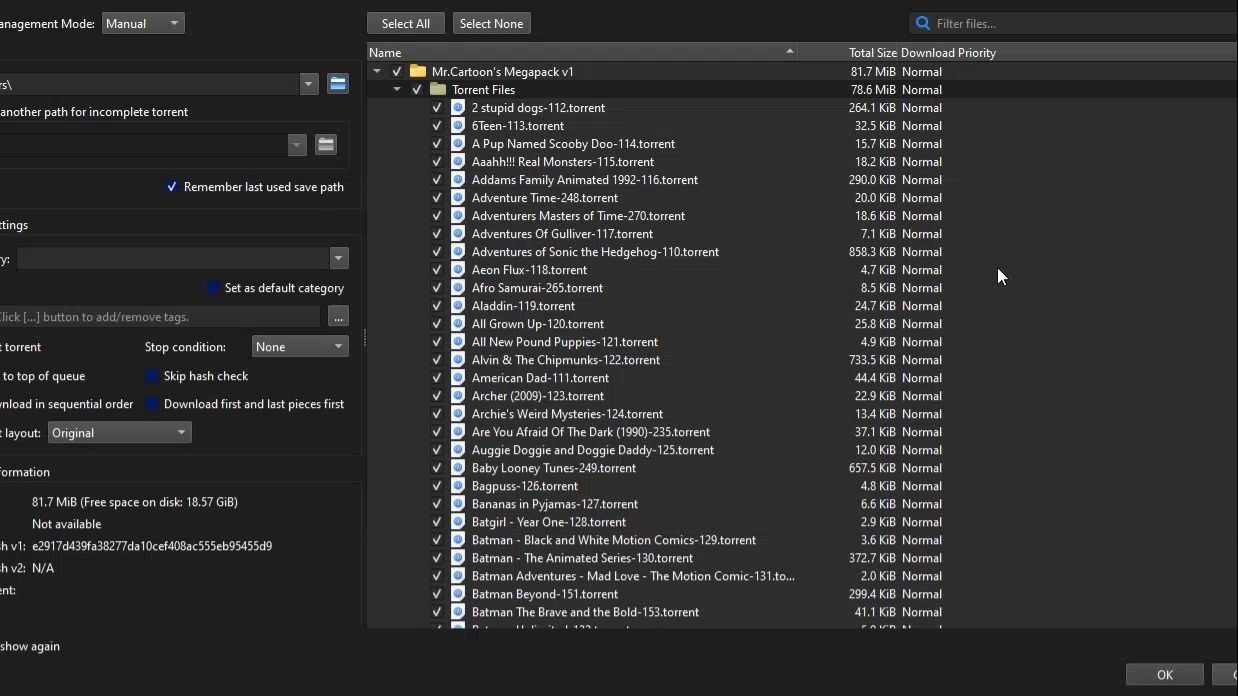Viewport: 1238px width, 696px height.
Task: Click the incomplete torrent path browse icon
Action: coord(326,145)
